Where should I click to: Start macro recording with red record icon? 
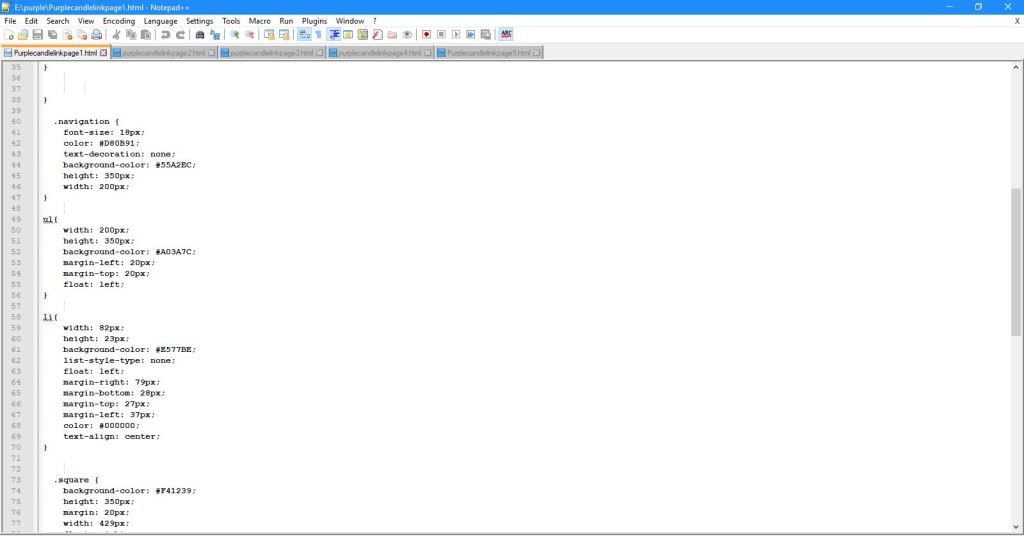pos(426,34)
